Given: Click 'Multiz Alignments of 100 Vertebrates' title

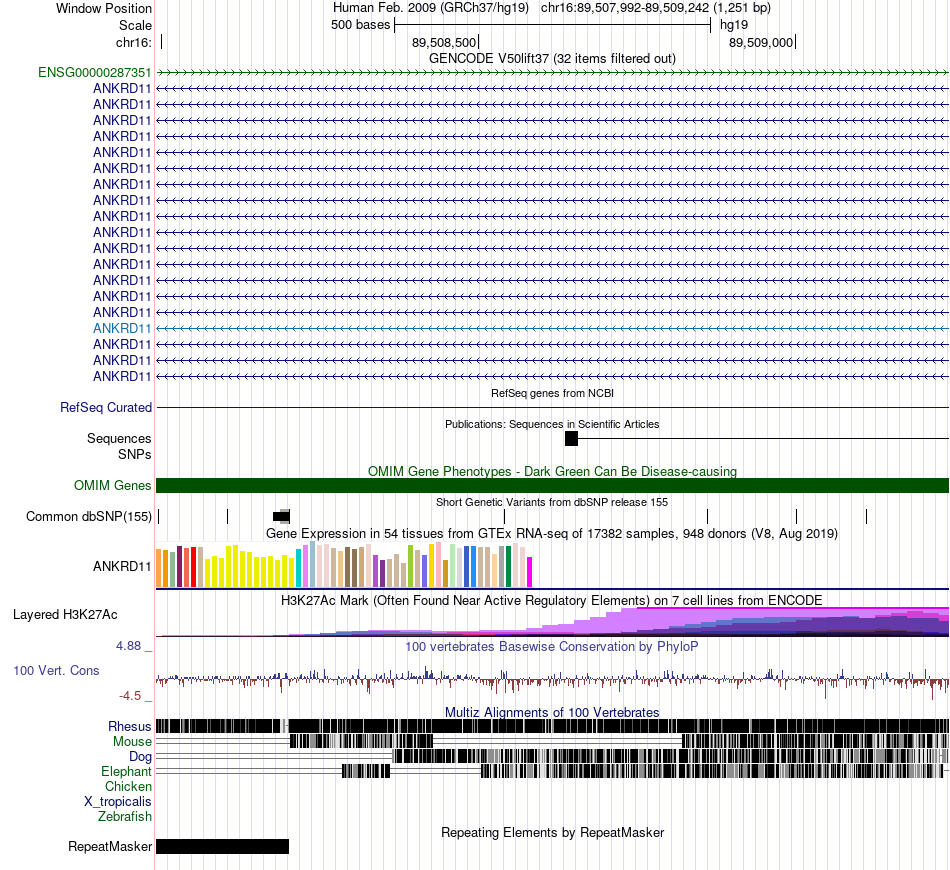Looking at the screenshot, I should 552,713.
